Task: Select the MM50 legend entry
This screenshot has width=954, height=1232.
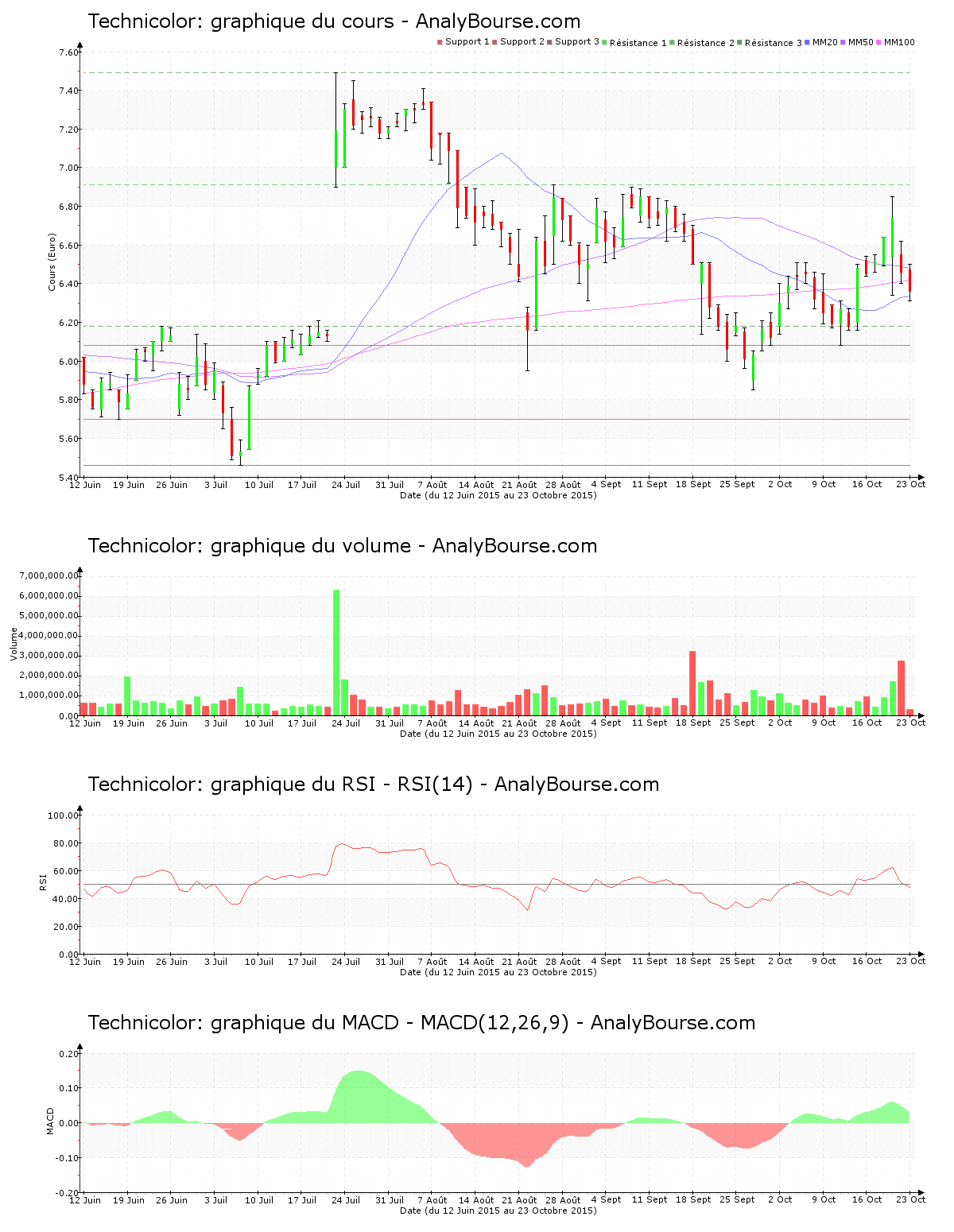Action: coord(860,42)
